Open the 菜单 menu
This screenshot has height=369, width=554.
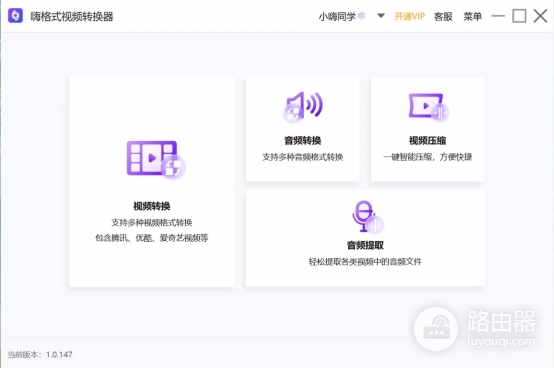[x=472, y=16]
